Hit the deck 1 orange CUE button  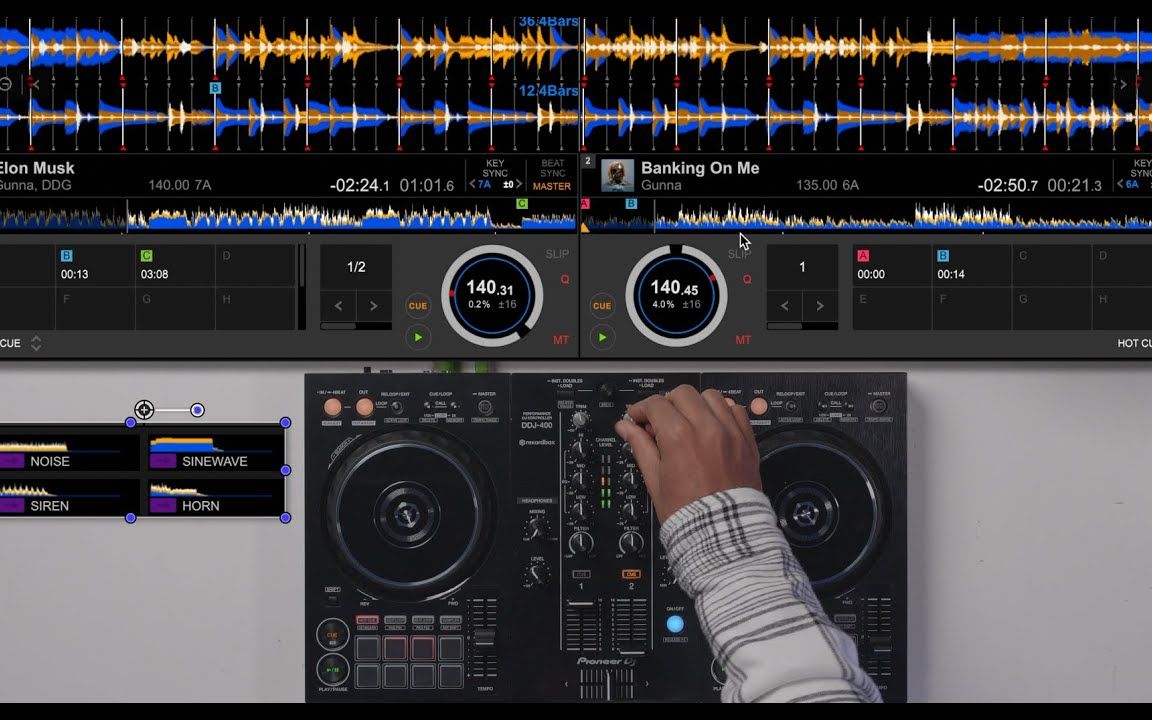[417, 306]
